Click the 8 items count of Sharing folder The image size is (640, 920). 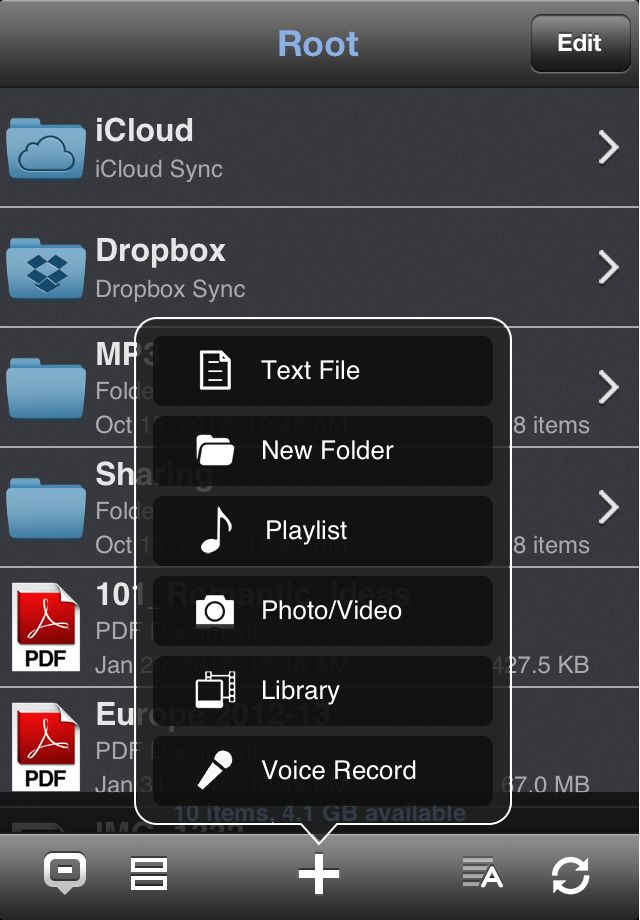click(551, 545)
